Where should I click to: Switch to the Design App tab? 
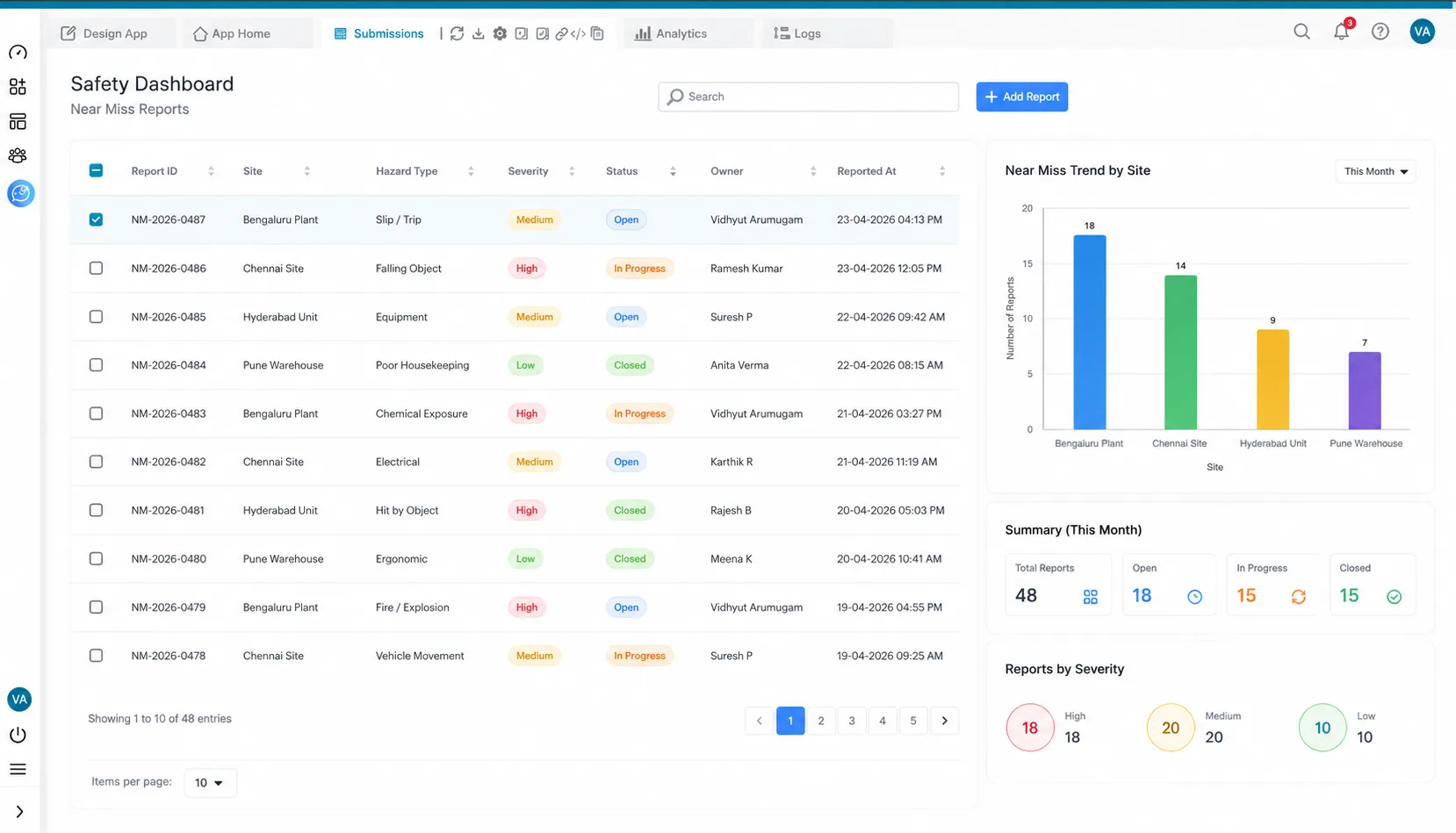pyautogui.click(x=112, y=33)
